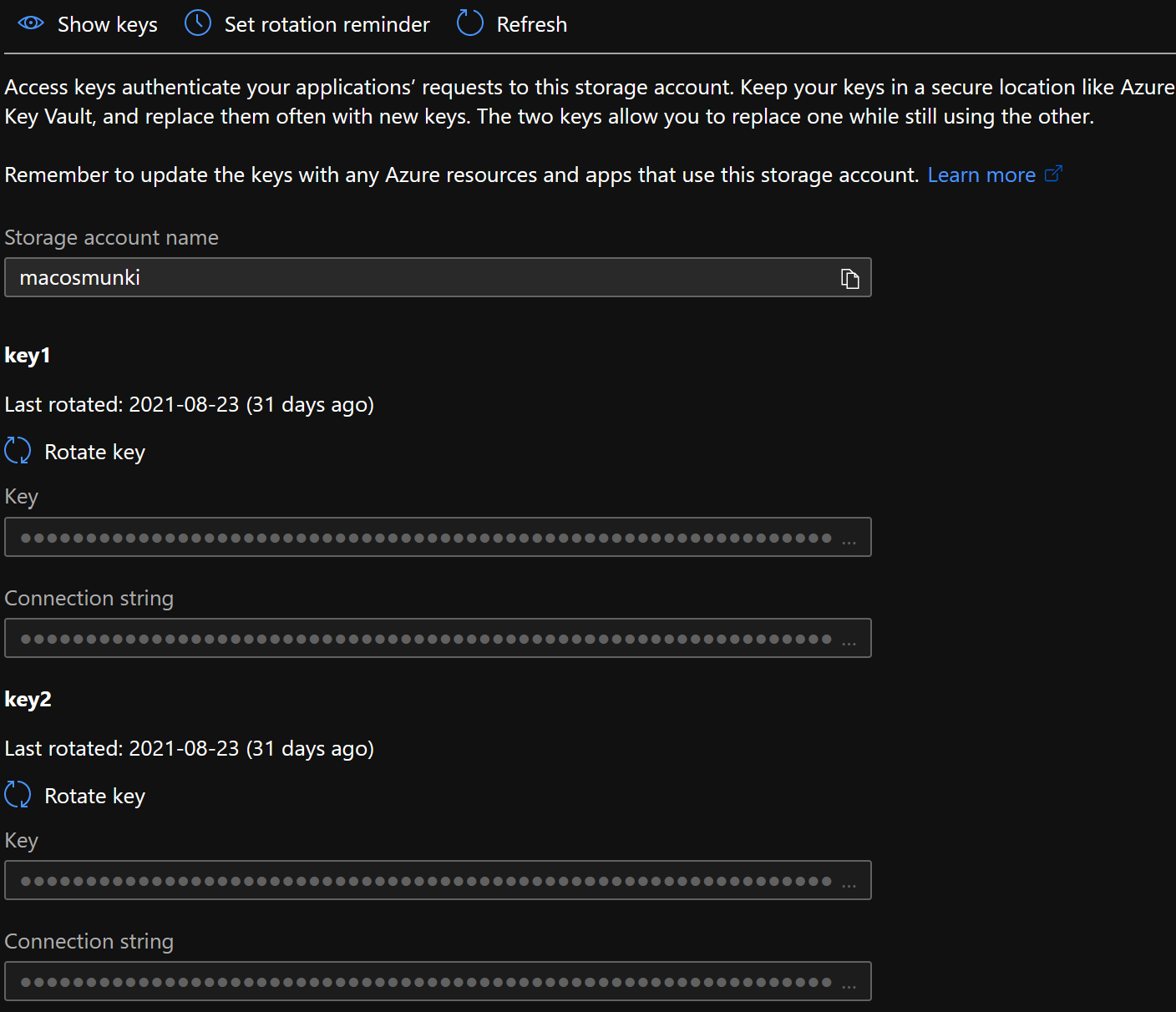Screen dimensions: 1176x1012
Task: Focus the Storage account name field
Action: pyautogui.click(x=418, y=278)
